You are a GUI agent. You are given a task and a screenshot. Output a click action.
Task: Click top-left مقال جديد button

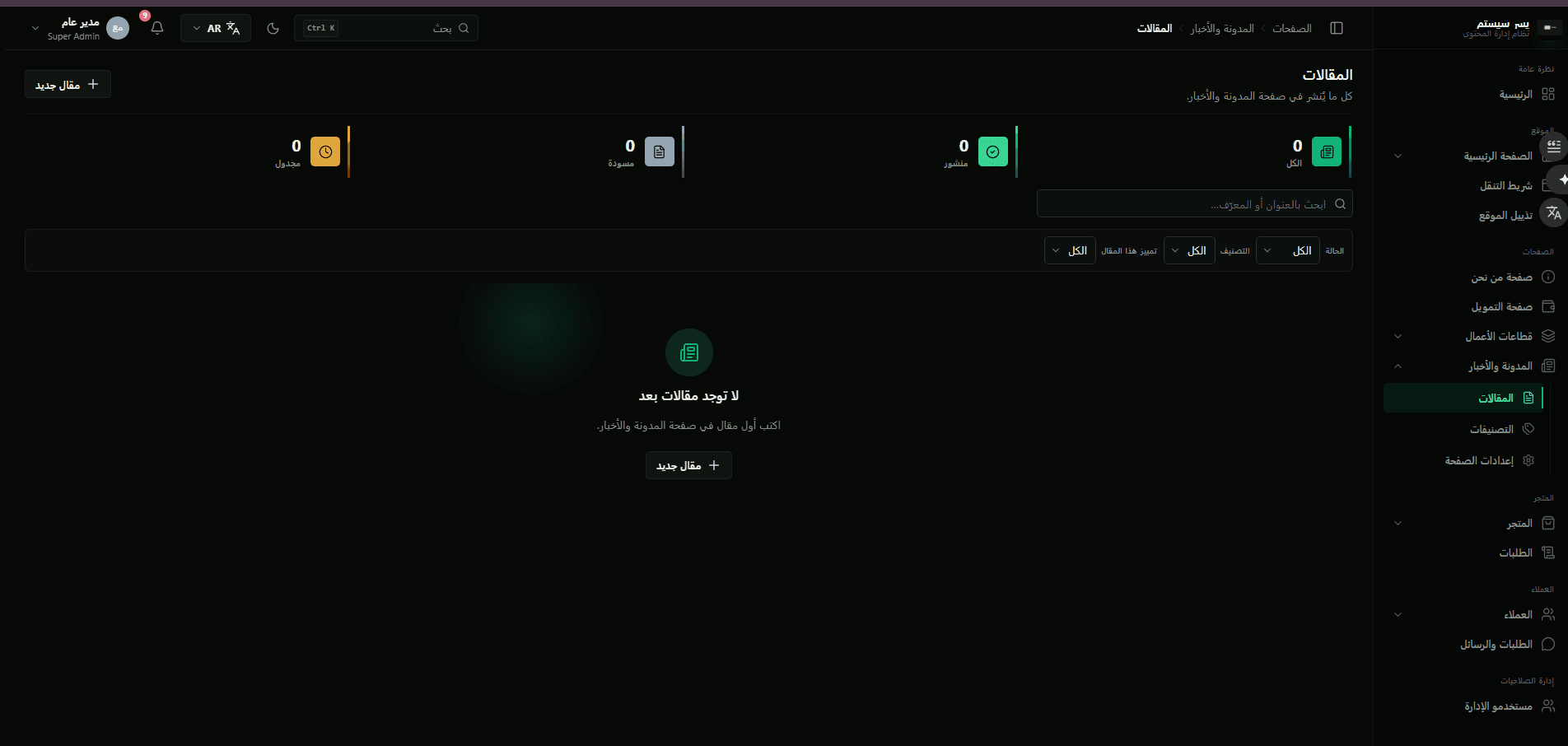[68, 84]
